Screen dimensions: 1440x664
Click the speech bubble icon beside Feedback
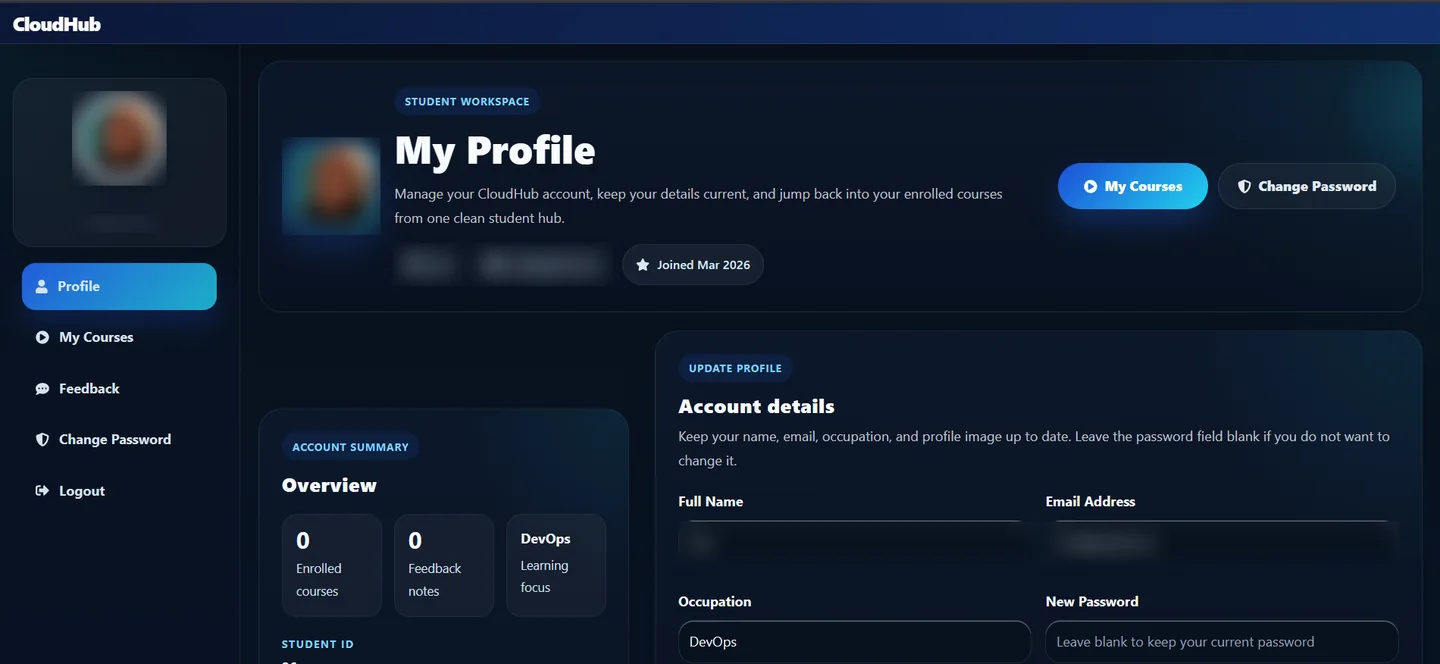coord(42,389)
